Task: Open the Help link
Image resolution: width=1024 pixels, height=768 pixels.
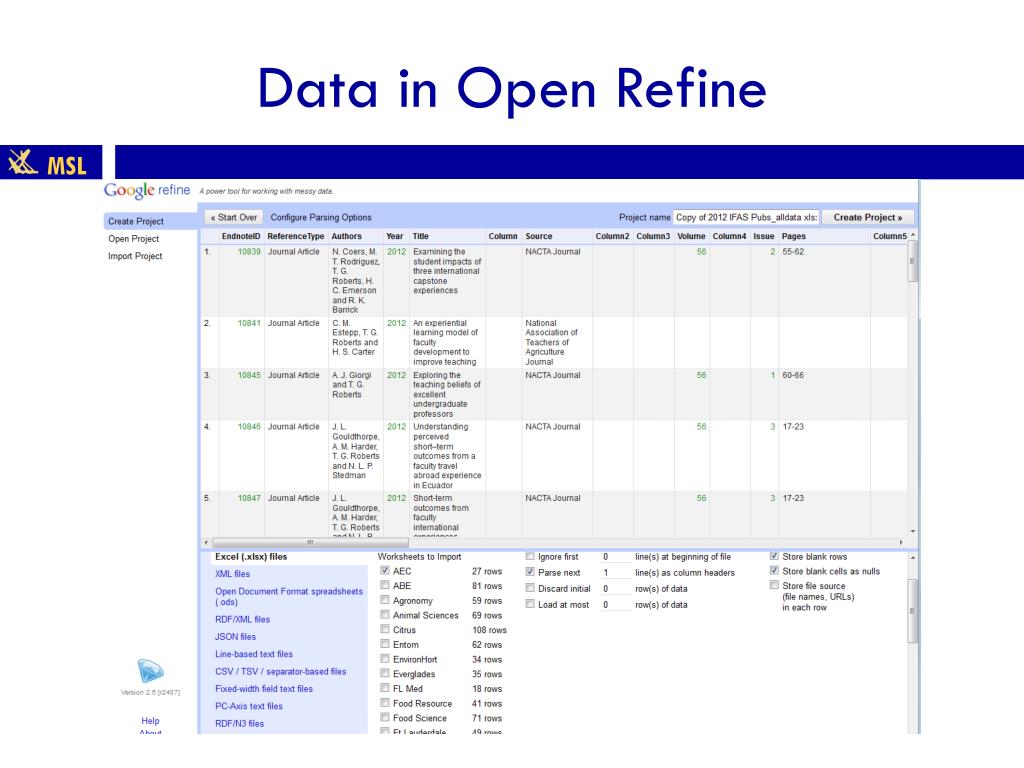Action: [x=150, y=720]
